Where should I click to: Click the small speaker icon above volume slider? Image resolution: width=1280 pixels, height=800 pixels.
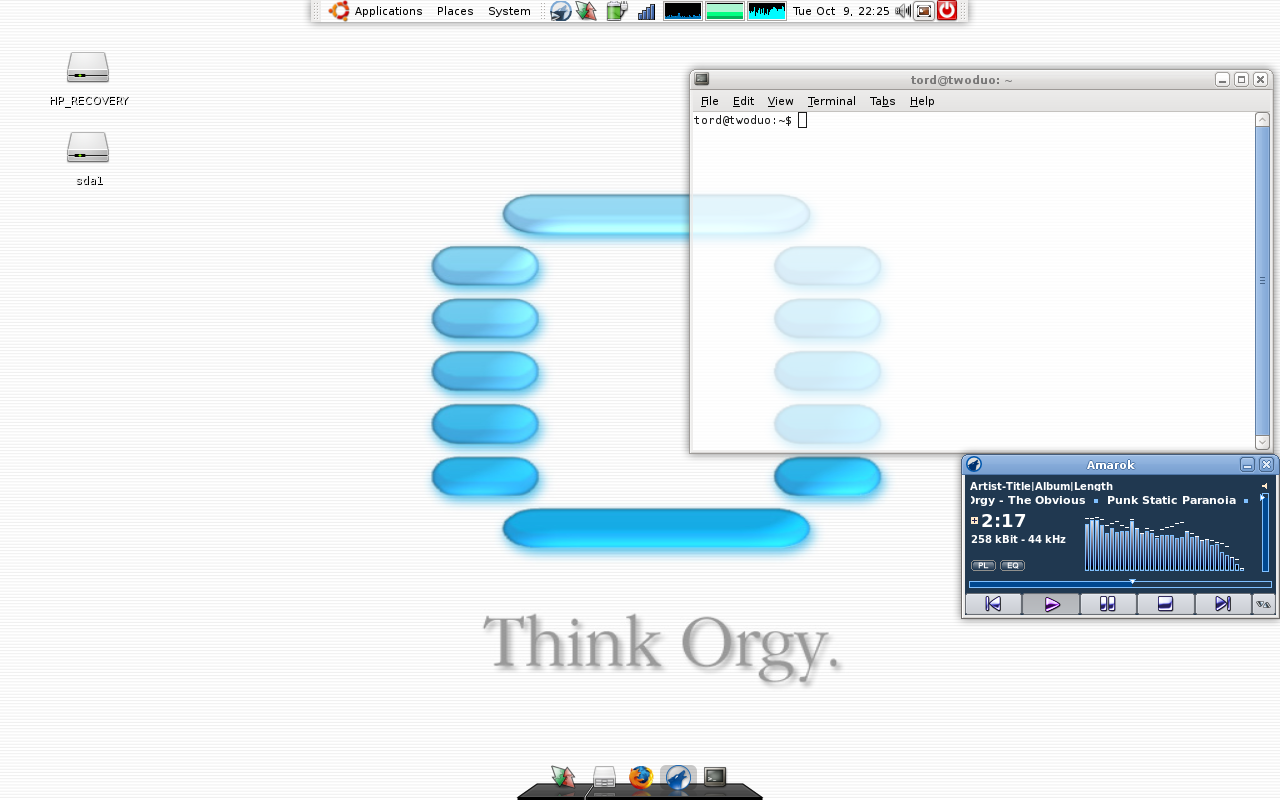(x=1264, y=486)
